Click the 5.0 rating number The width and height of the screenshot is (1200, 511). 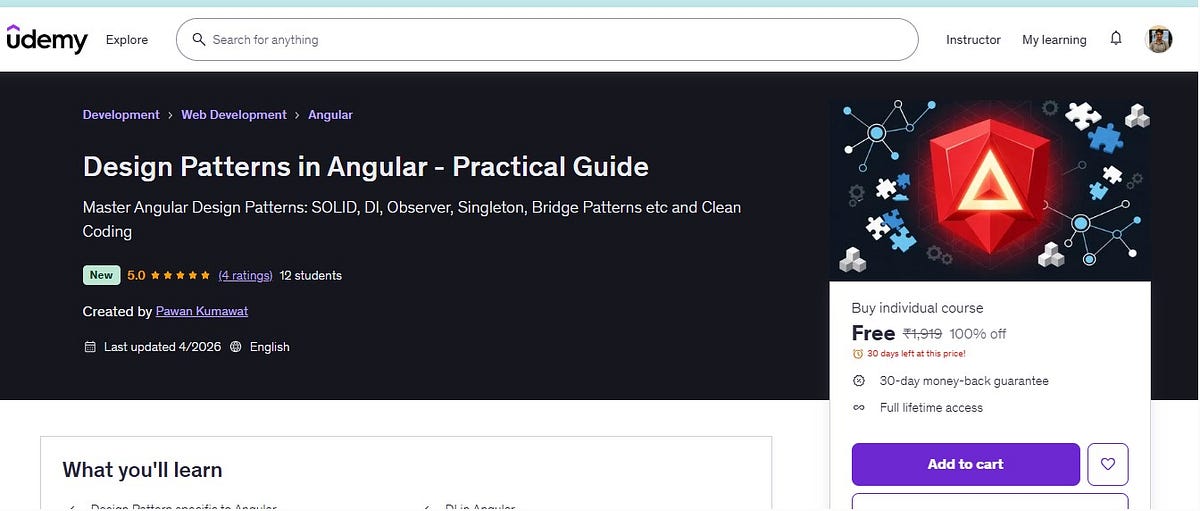(x=136, y=275)
